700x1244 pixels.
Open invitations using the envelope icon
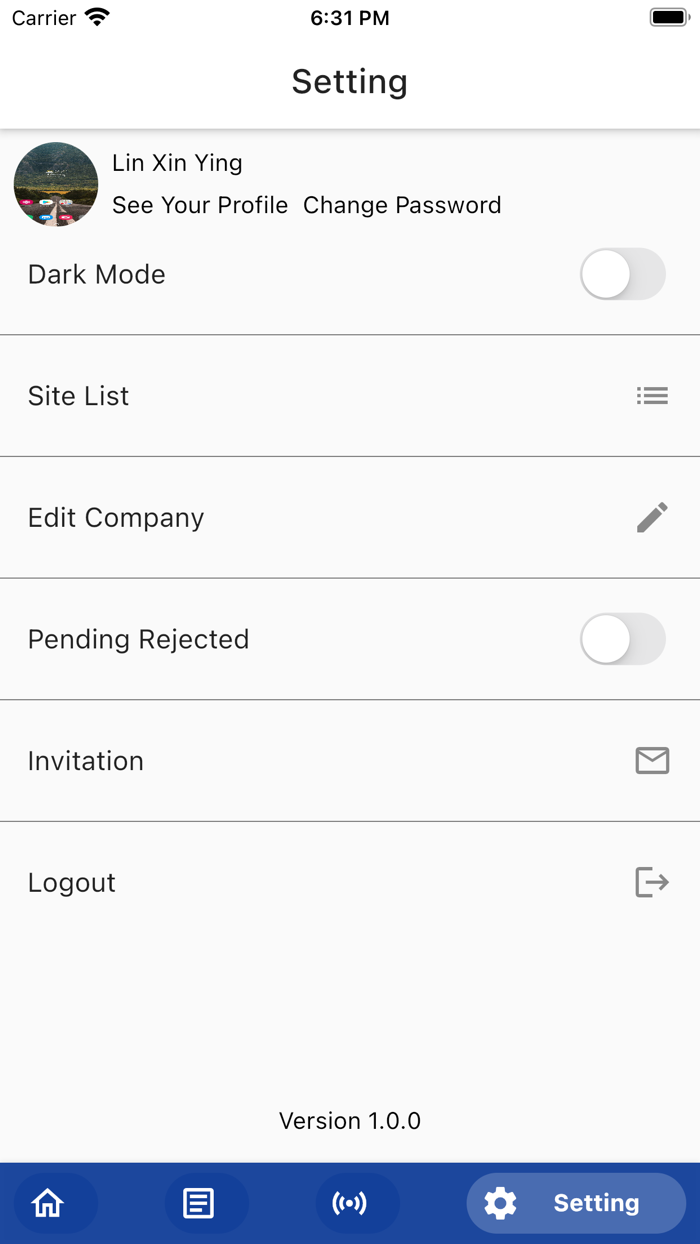click(652, 761)
